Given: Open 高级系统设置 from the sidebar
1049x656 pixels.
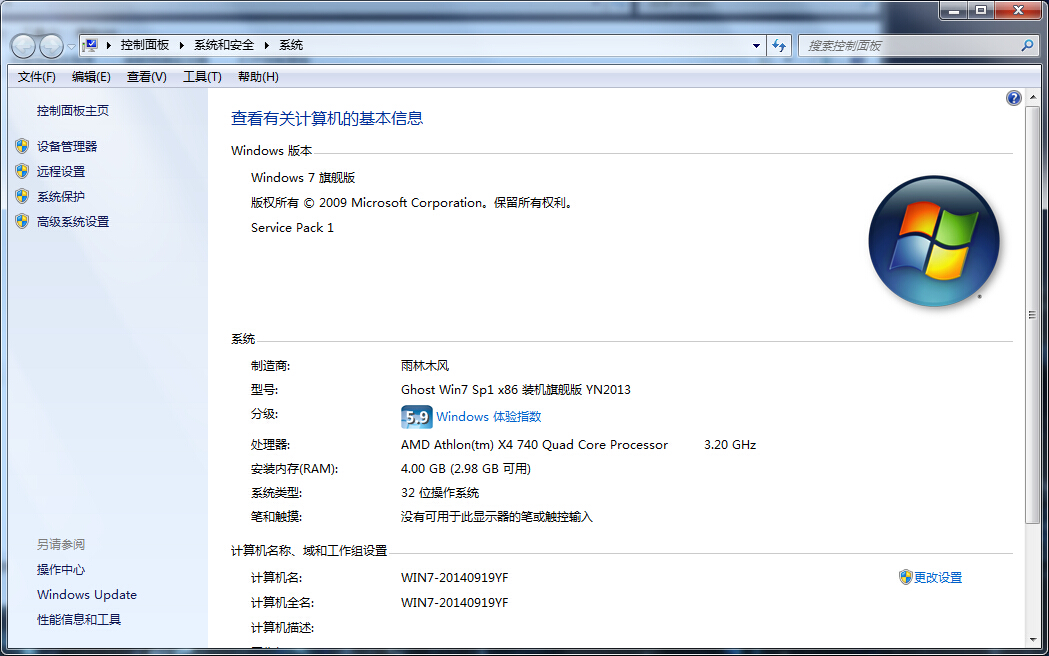Looking at the screenshot, I should pos(73,221).
